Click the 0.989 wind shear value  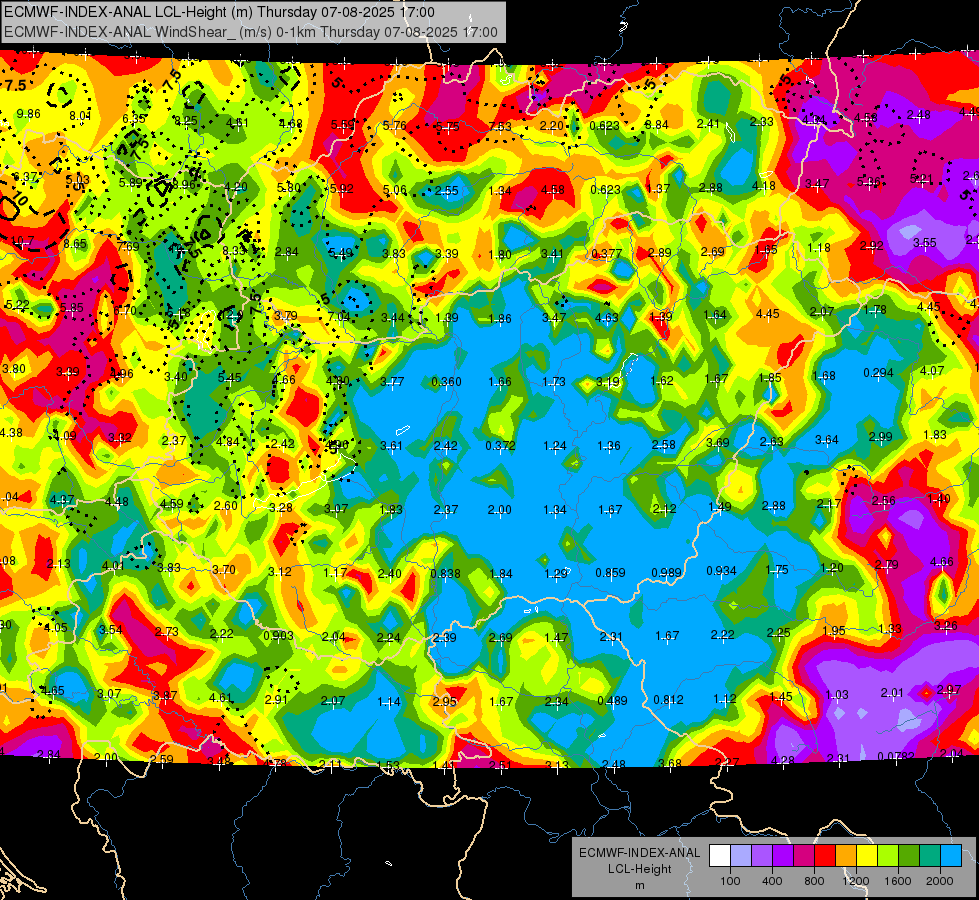(x=667, y=573)
